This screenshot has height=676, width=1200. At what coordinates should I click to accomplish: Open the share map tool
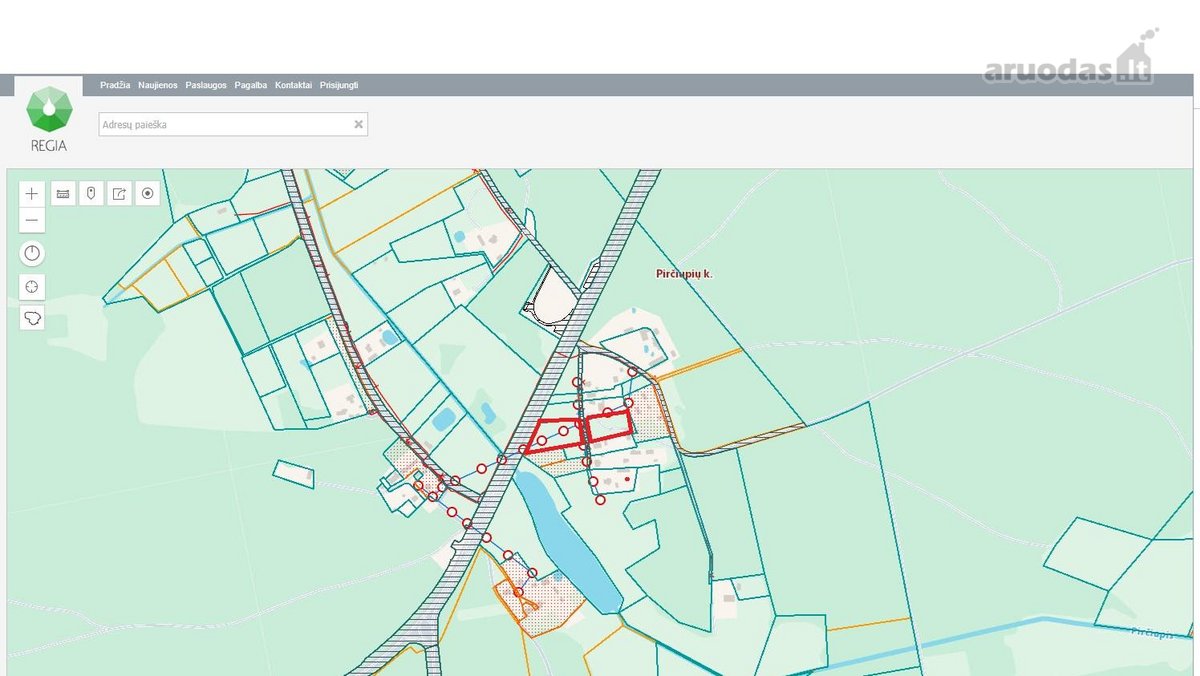pyautogui.click(x=119, y=194)
